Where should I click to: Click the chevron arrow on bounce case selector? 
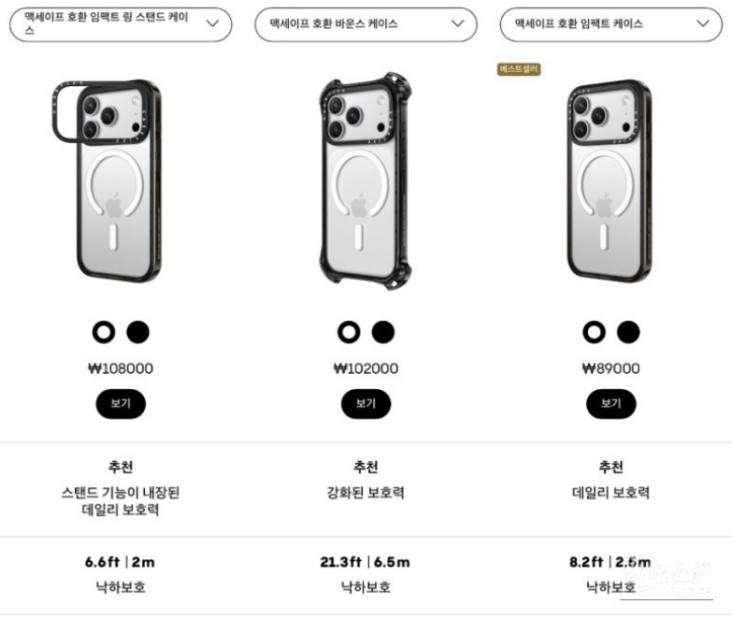[458, 23]
